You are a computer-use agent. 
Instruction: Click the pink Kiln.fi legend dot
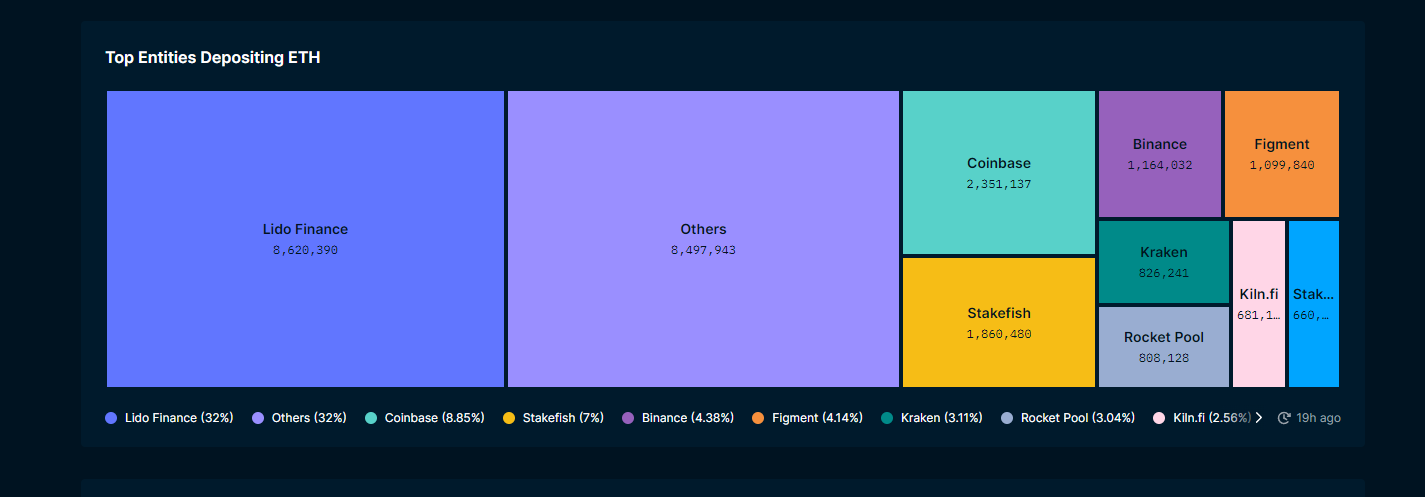[x=1159, y=418]
